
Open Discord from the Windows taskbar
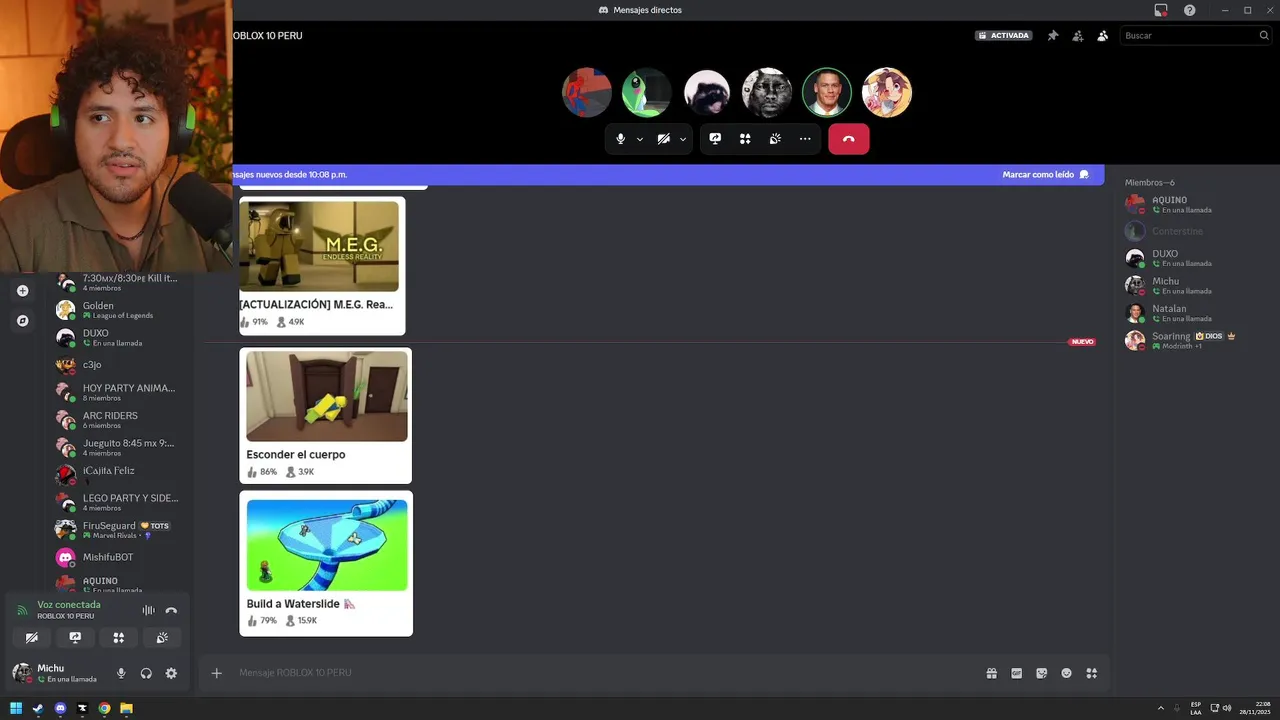click(x=60, y=708)
